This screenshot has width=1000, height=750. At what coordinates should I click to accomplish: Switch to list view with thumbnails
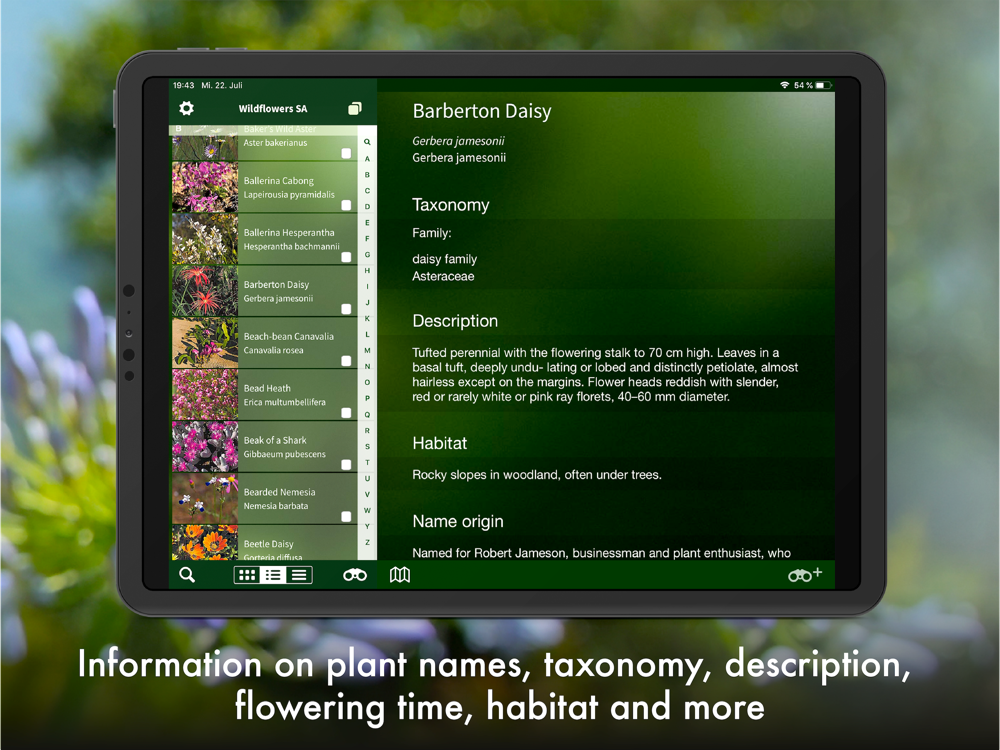coord(273,575)
